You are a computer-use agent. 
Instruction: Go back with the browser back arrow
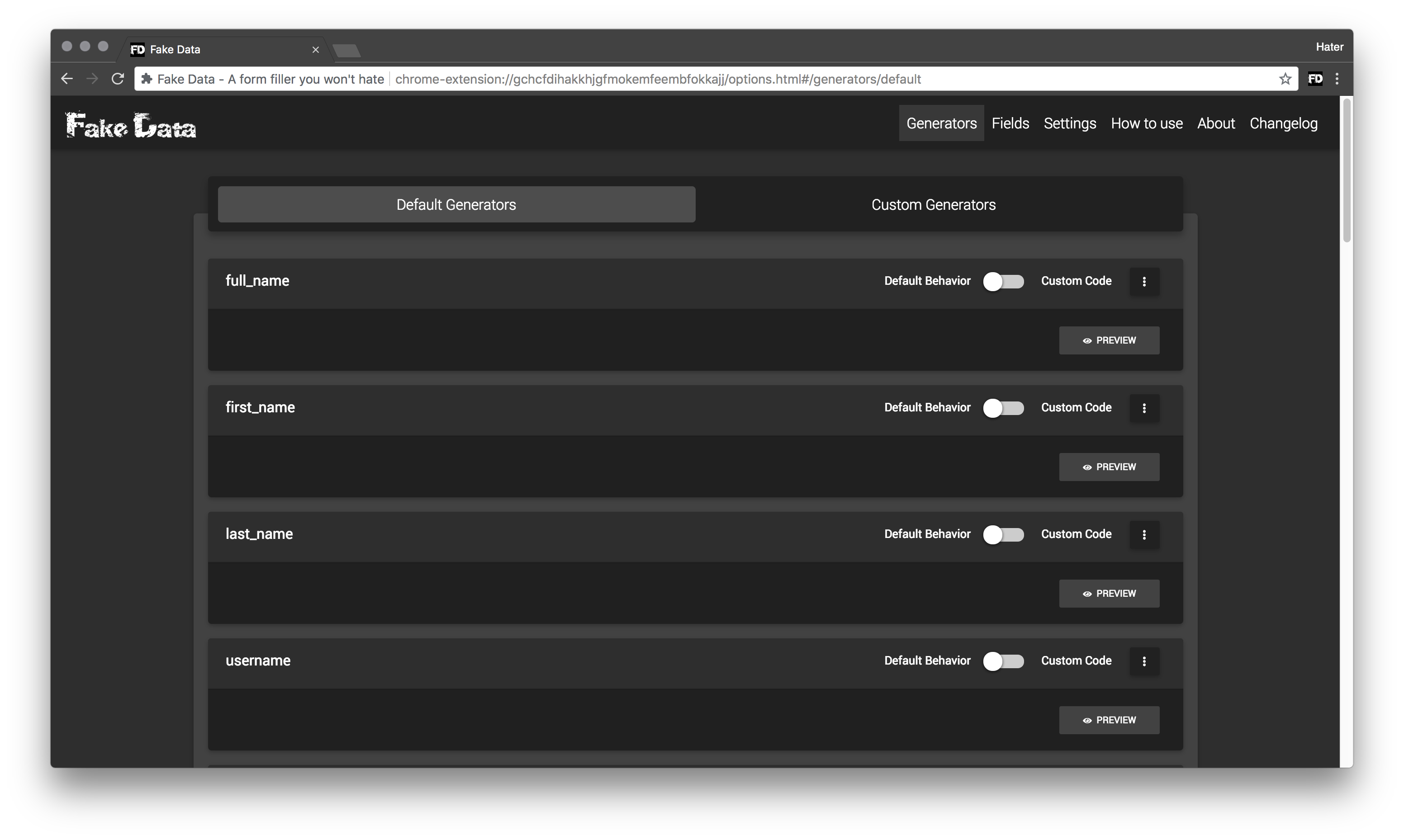click(x=67, y=79)
